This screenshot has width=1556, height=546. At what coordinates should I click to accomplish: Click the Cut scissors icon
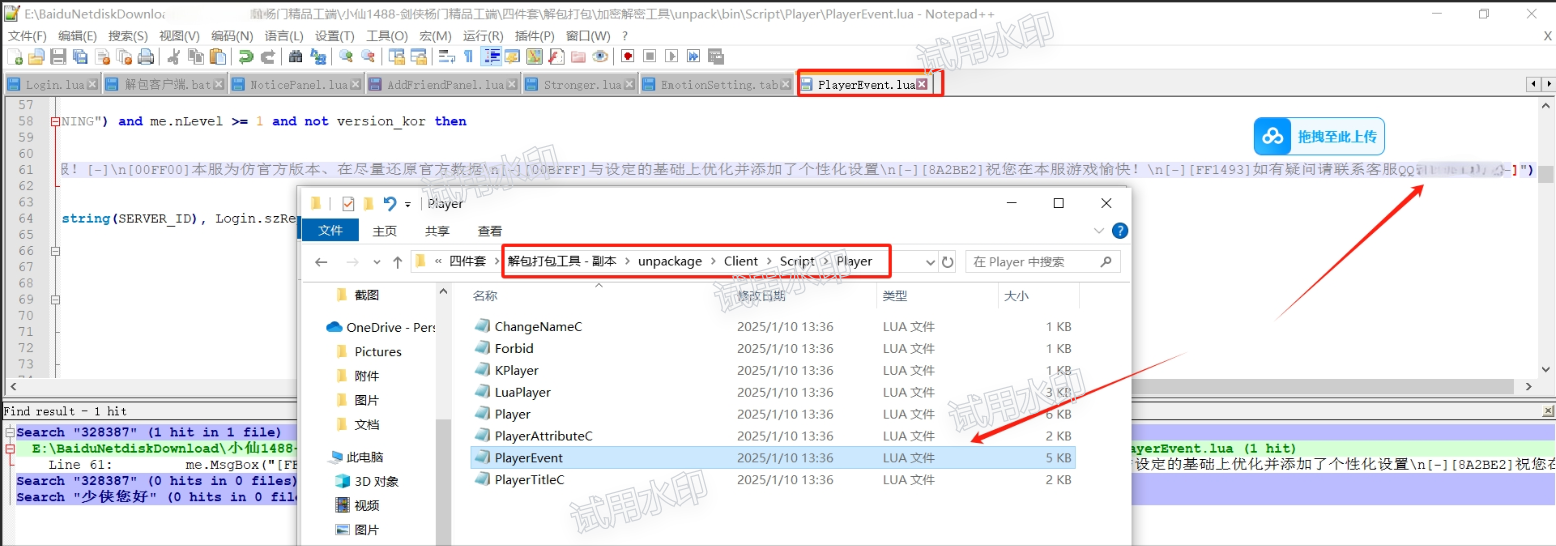click(174, 57)
